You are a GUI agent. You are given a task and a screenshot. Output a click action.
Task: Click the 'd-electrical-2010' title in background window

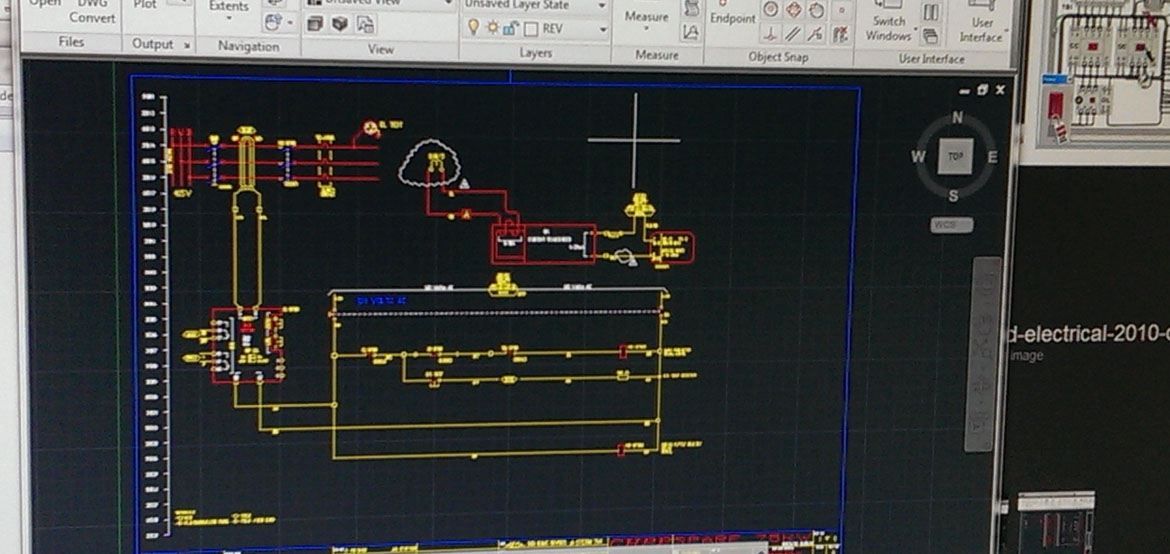tap(1088, 334)
